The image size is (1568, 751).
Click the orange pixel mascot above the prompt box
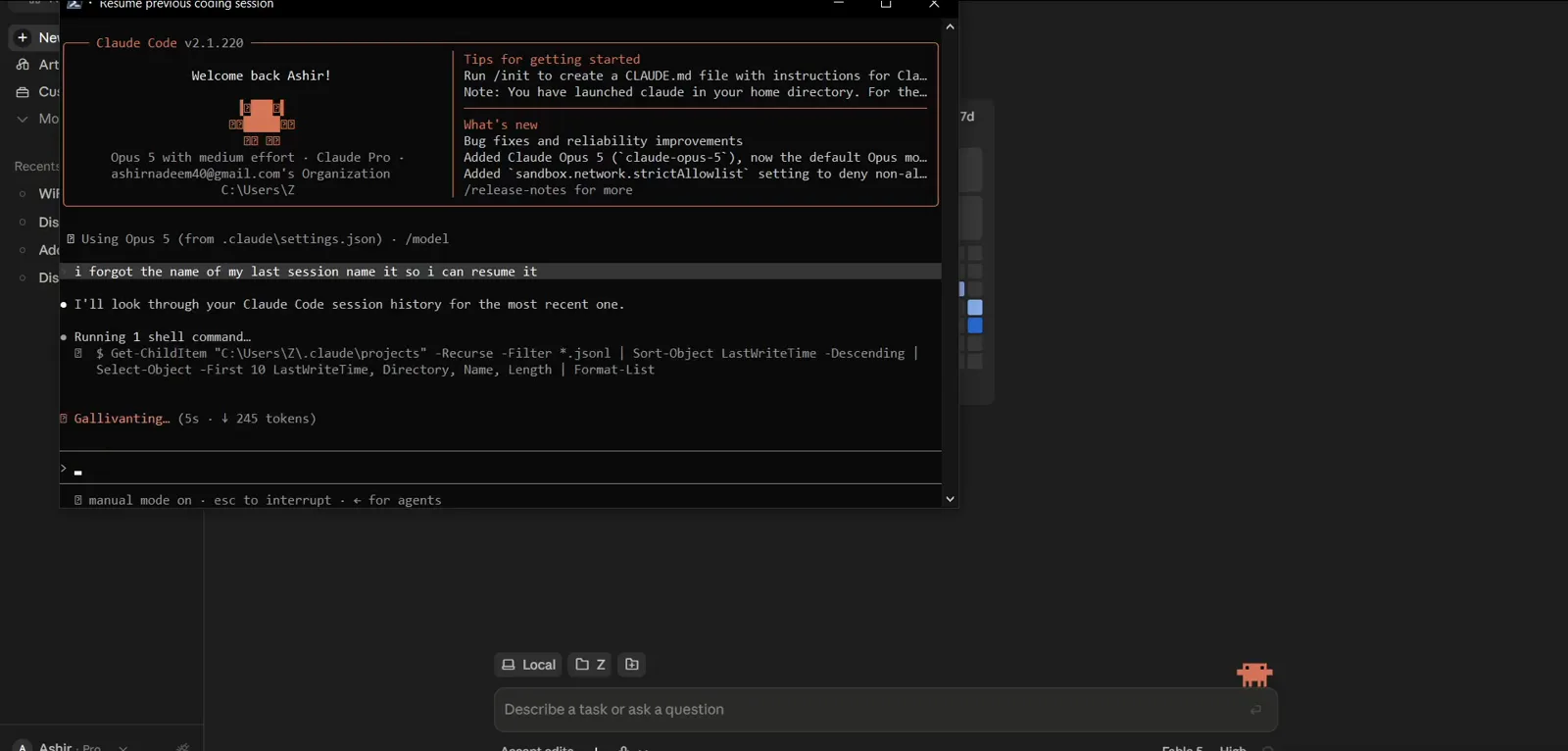click(x=1254, y=674)
